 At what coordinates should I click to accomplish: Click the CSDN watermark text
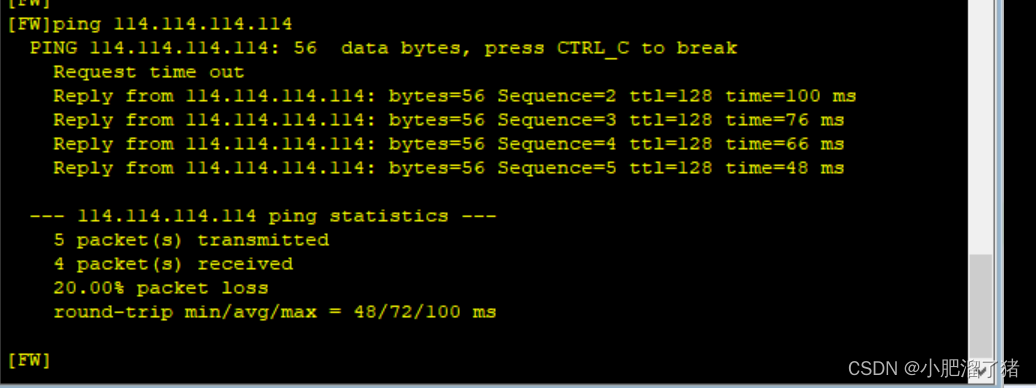(934, 368)
